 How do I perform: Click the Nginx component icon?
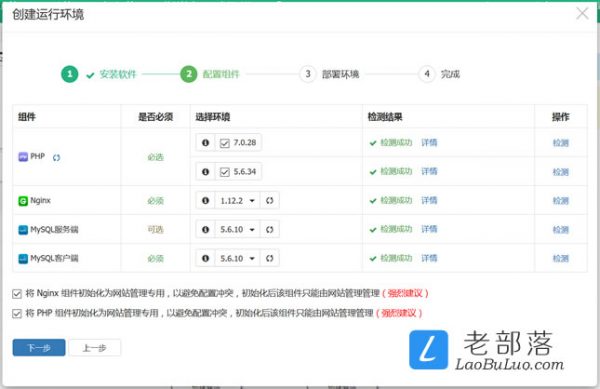23,201
